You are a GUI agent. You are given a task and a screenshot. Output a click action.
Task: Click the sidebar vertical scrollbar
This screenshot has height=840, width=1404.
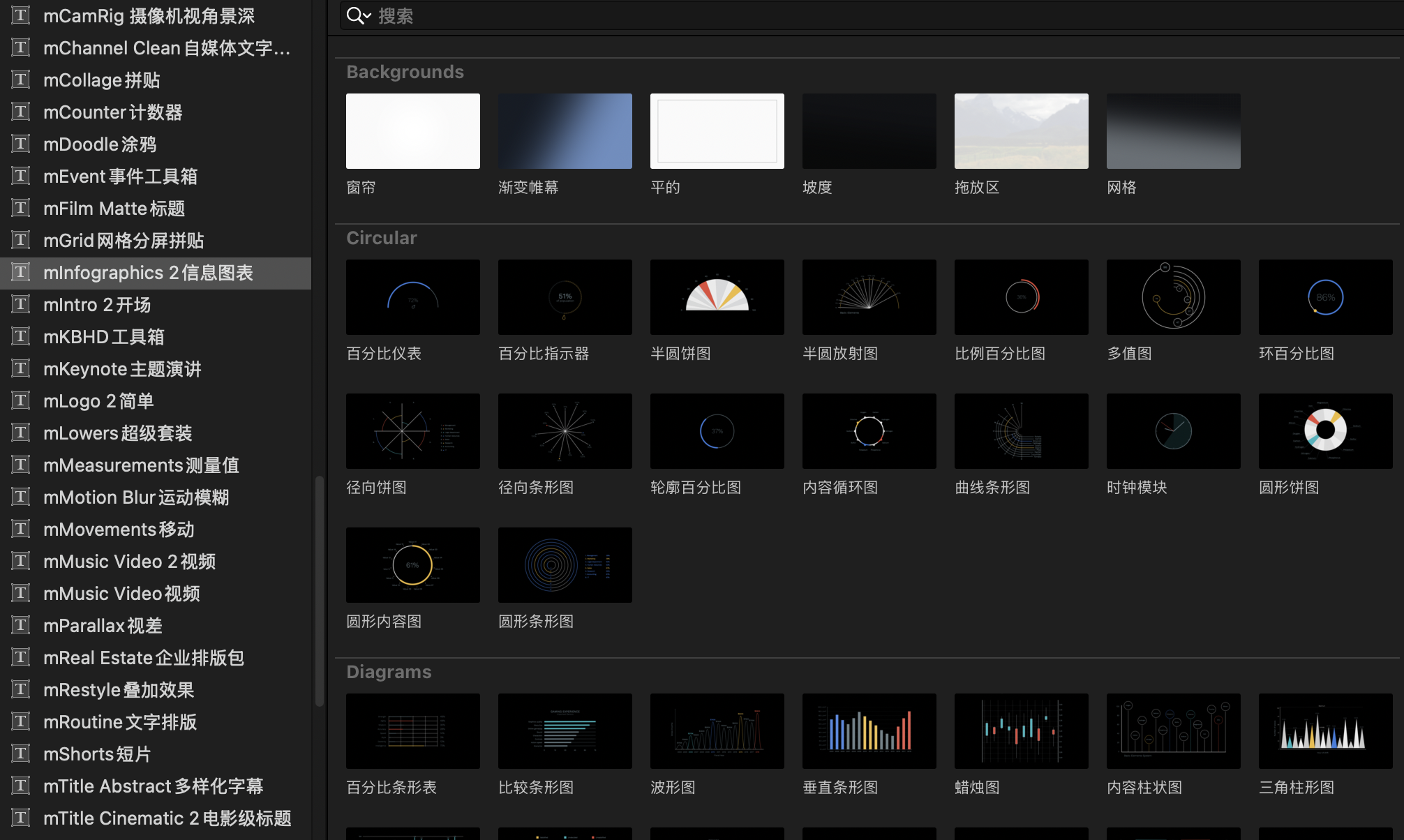[320, 591]
